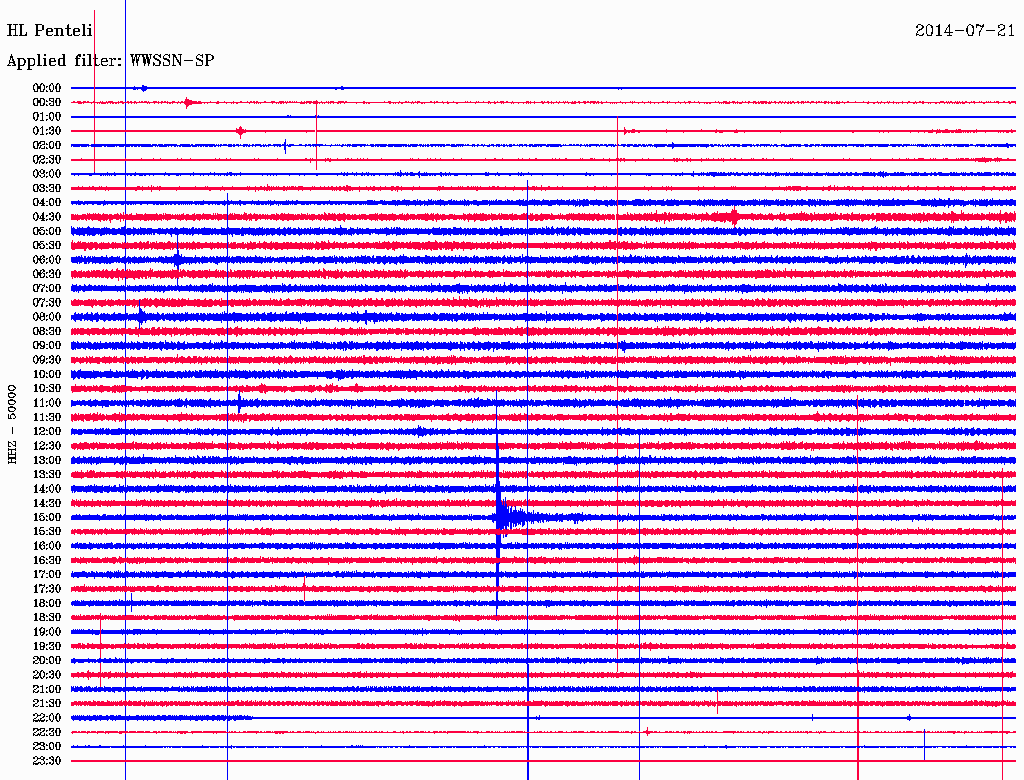1024x780 pixels.
Task: Select the 05:30 time label
Action: [x=46, y=245]
